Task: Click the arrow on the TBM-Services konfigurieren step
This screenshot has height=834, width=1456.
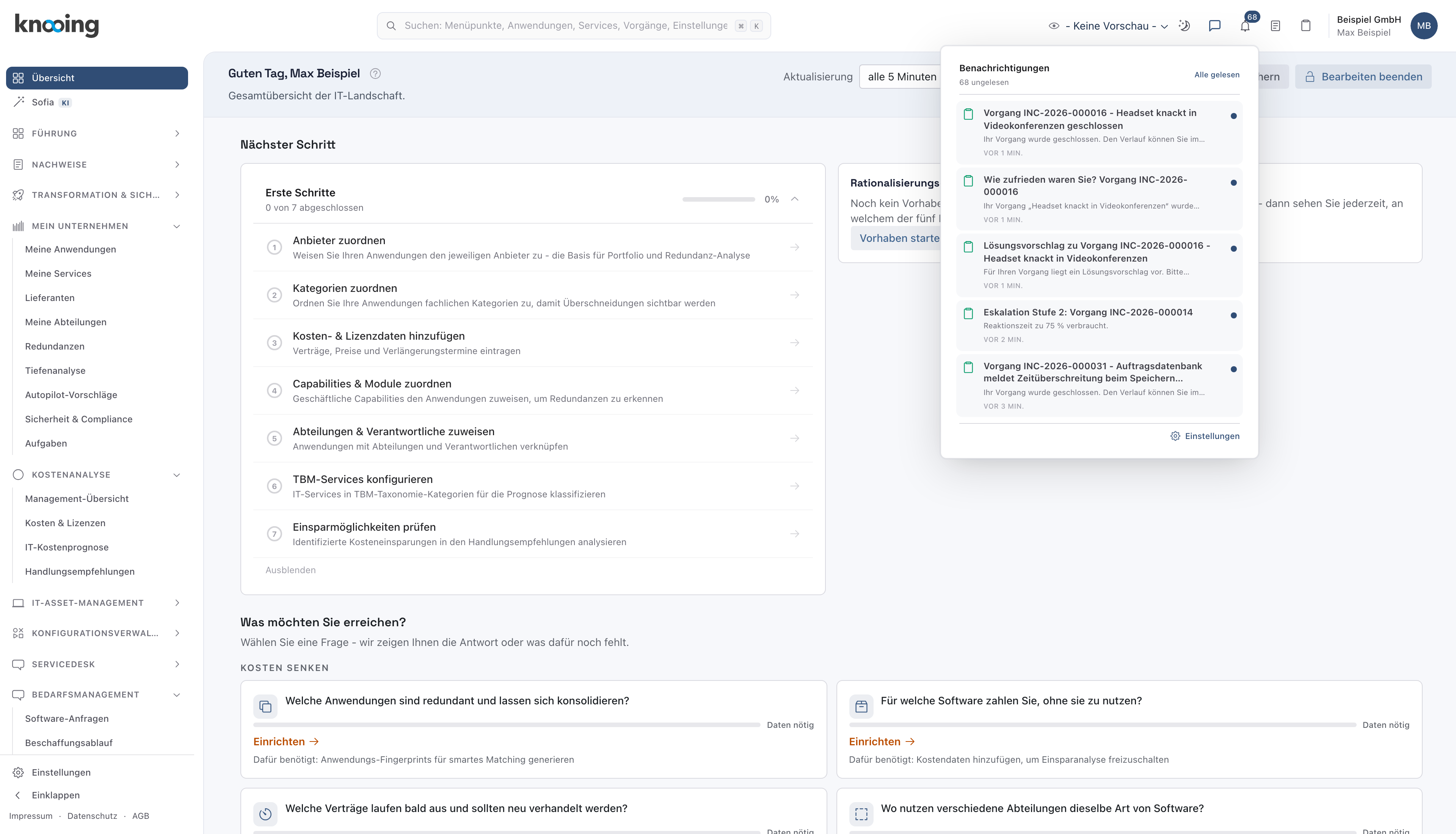Action: [794, 486]
